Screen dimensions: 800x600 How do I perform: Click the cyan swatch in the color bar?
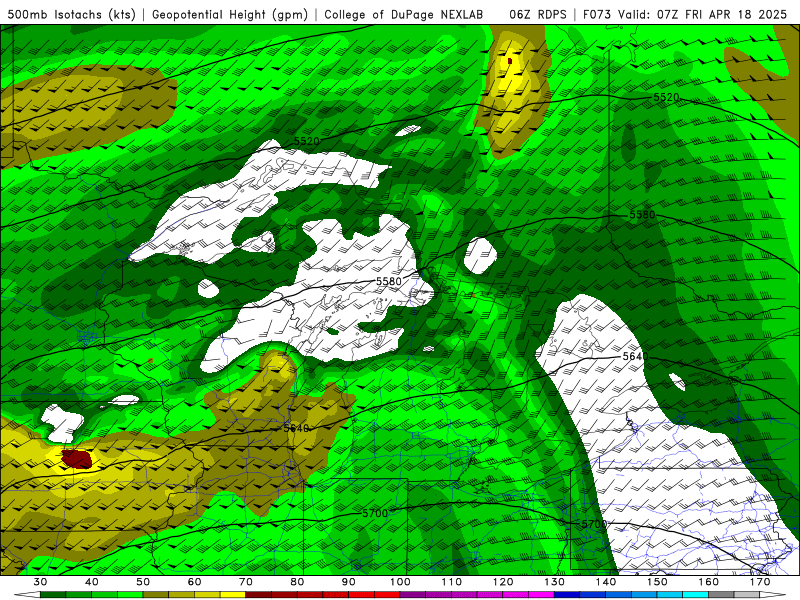coord(695,593)
